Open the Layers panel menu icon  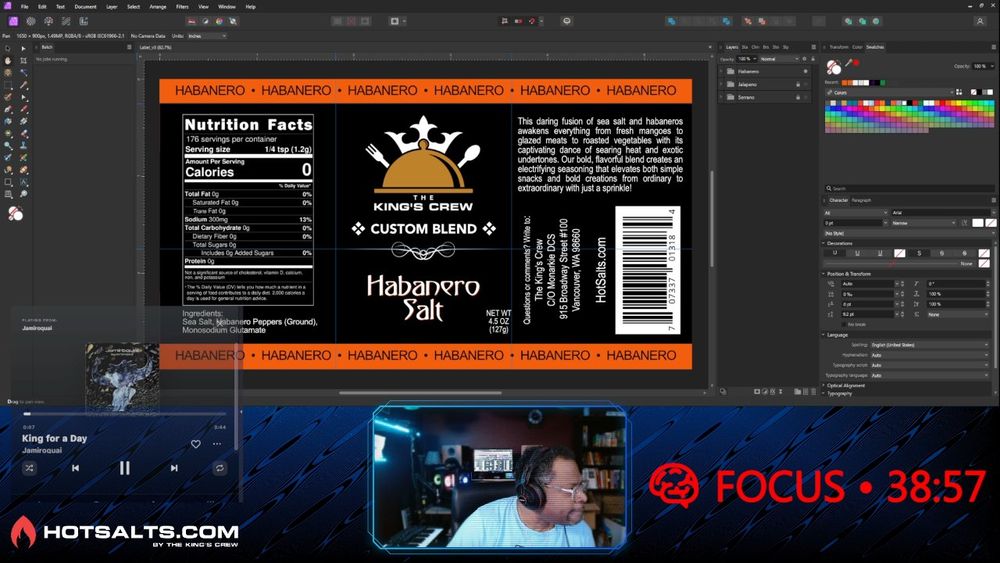tap(813, 47)
